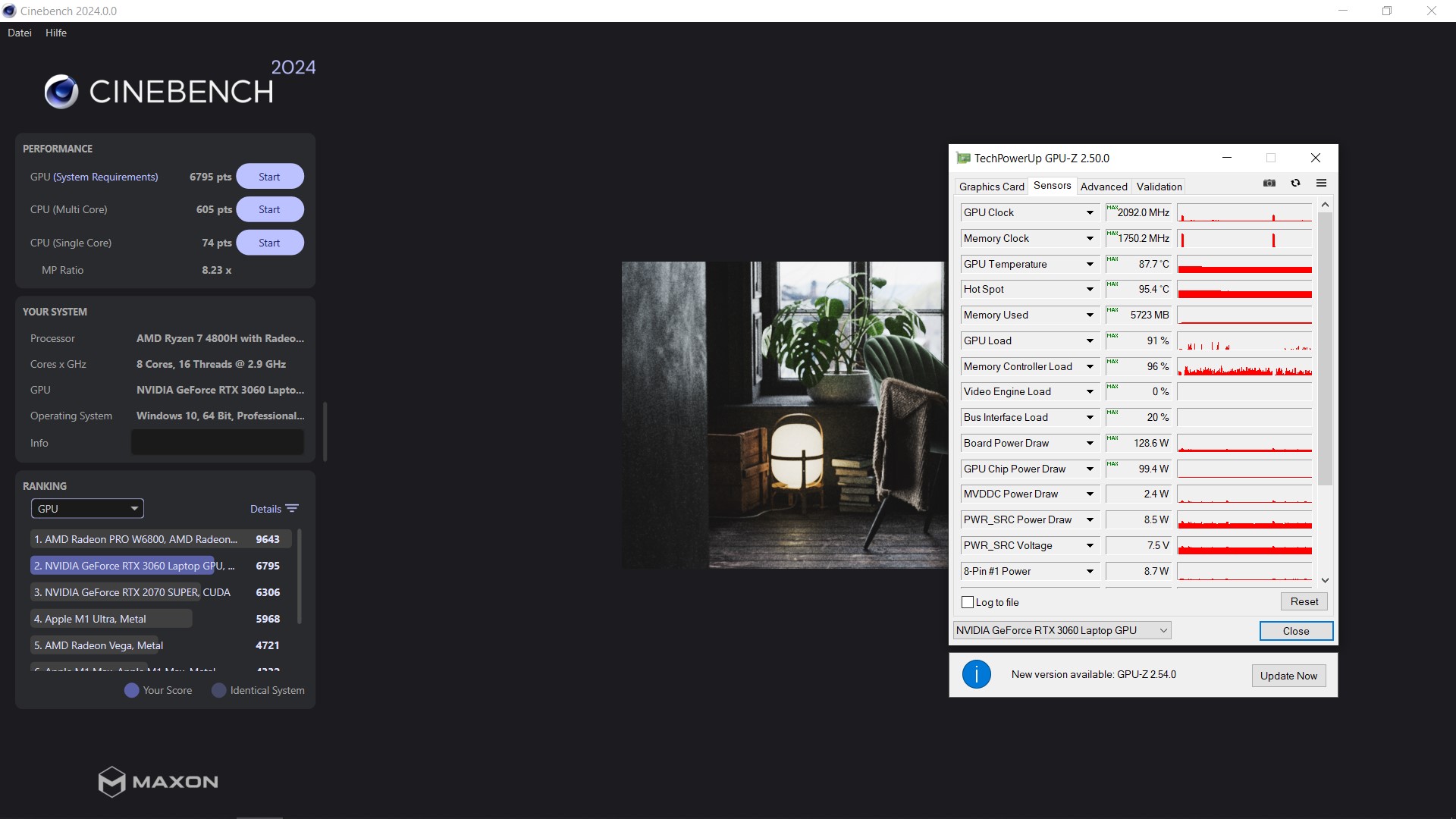Image resolution: width=1456 pixels, height=819 pixels.
Task: Click the Update Now button
Action: tap(1288, 676)
